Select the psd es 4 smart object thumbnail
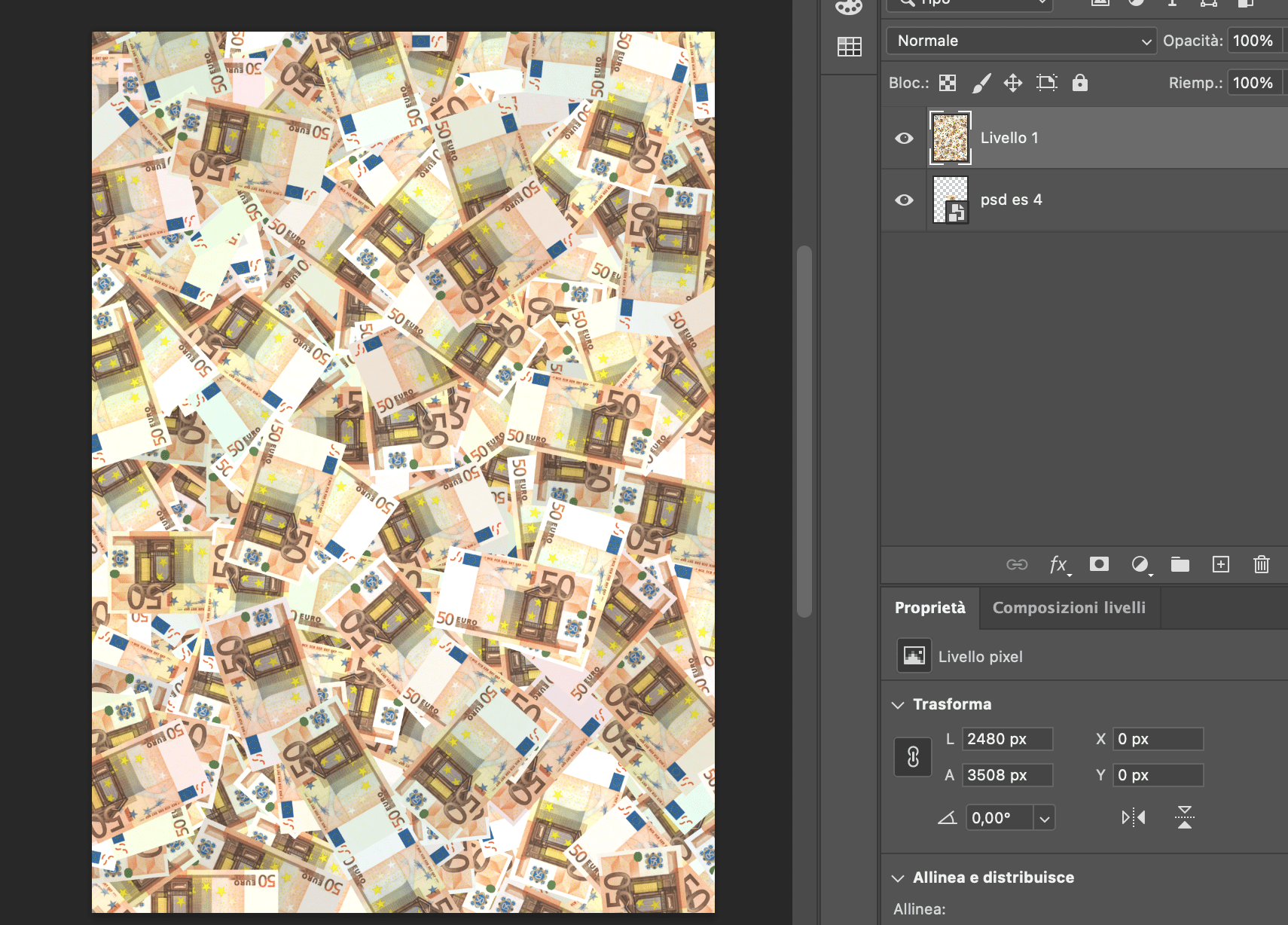 [x=951, y=200]
